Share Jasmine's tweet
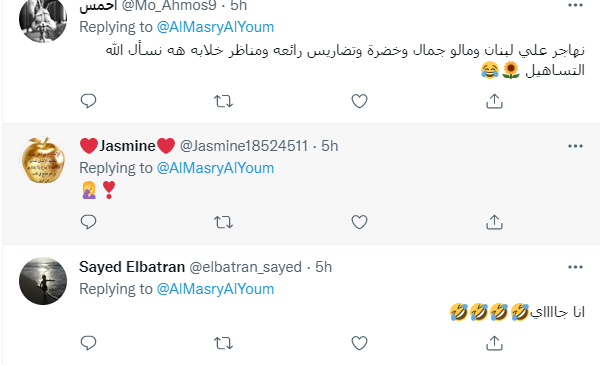 tap(494, 222)
